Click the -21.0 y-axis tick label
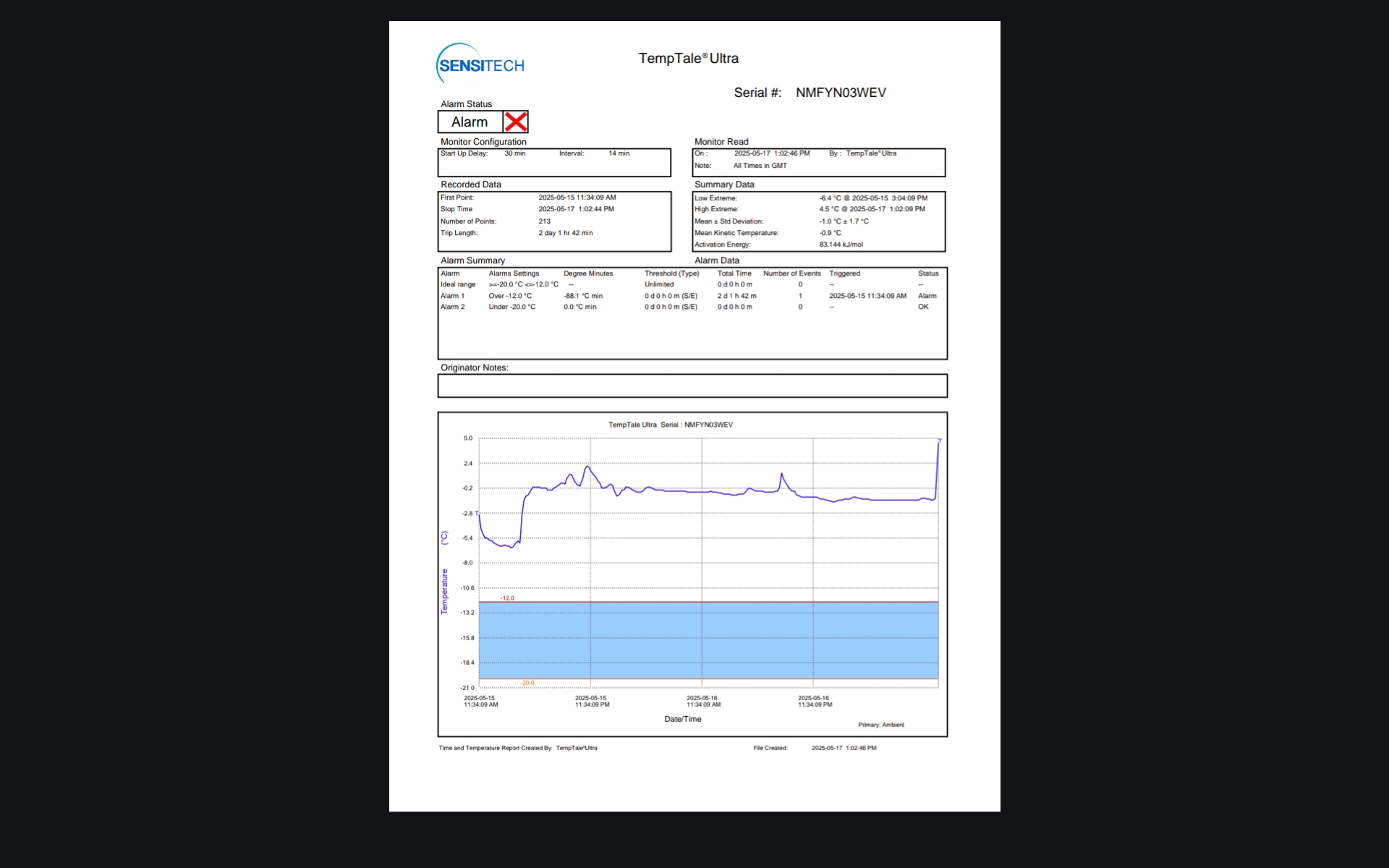 (467, 688)
